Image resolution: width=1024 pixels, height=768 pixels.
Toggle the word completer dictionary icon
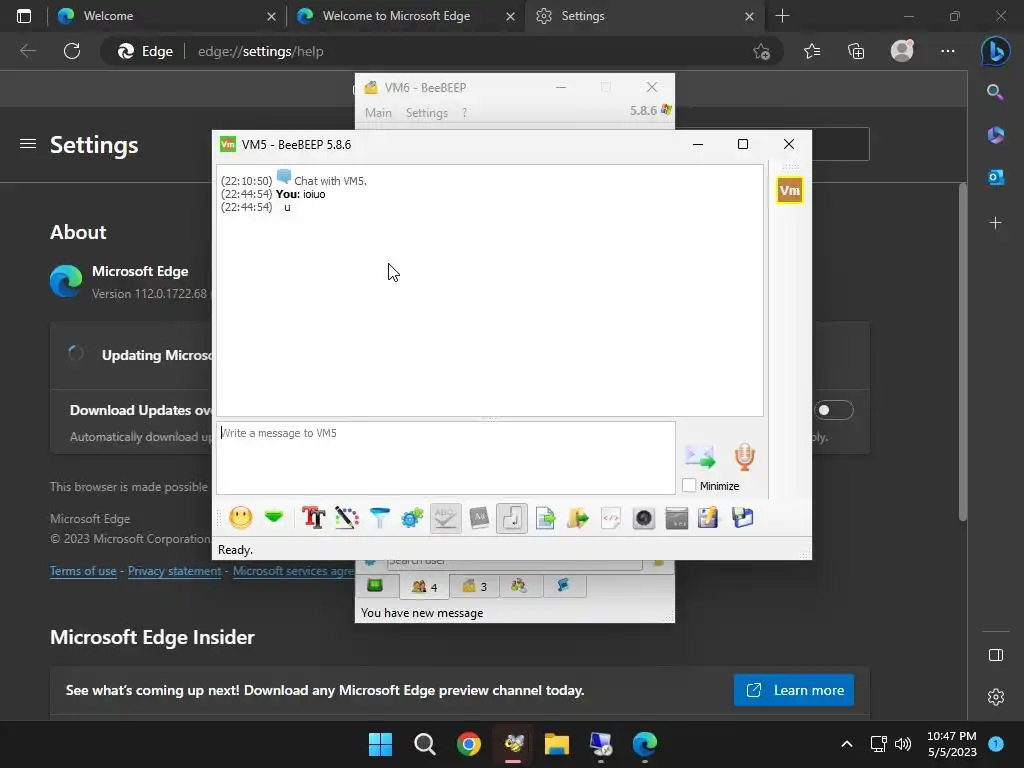tap(479, 518)
